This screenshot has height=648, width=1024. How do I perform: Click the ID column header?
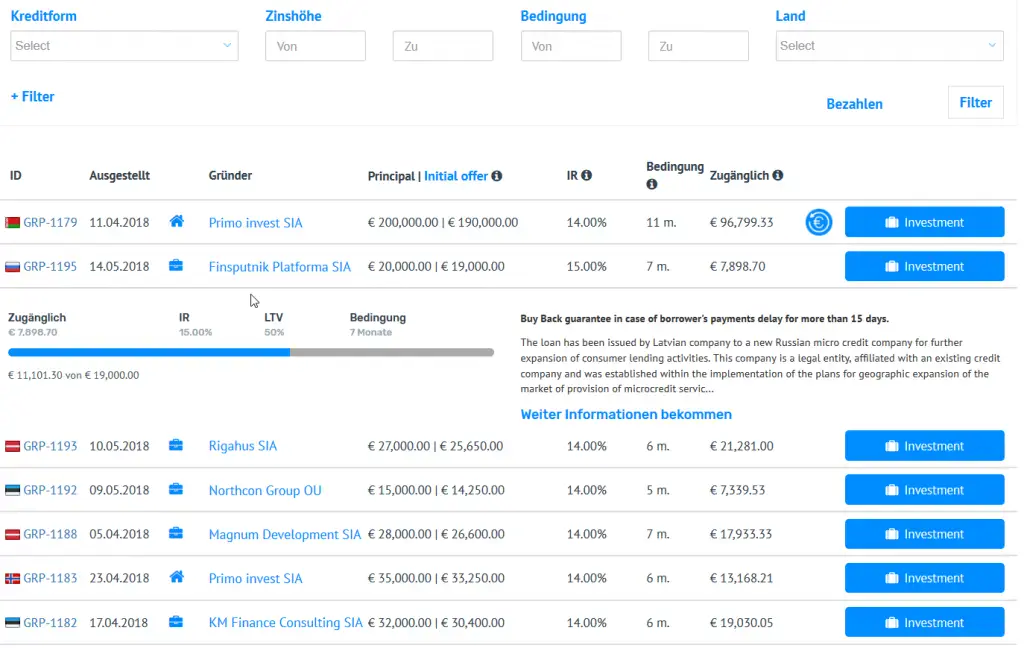tap(16, 176)
